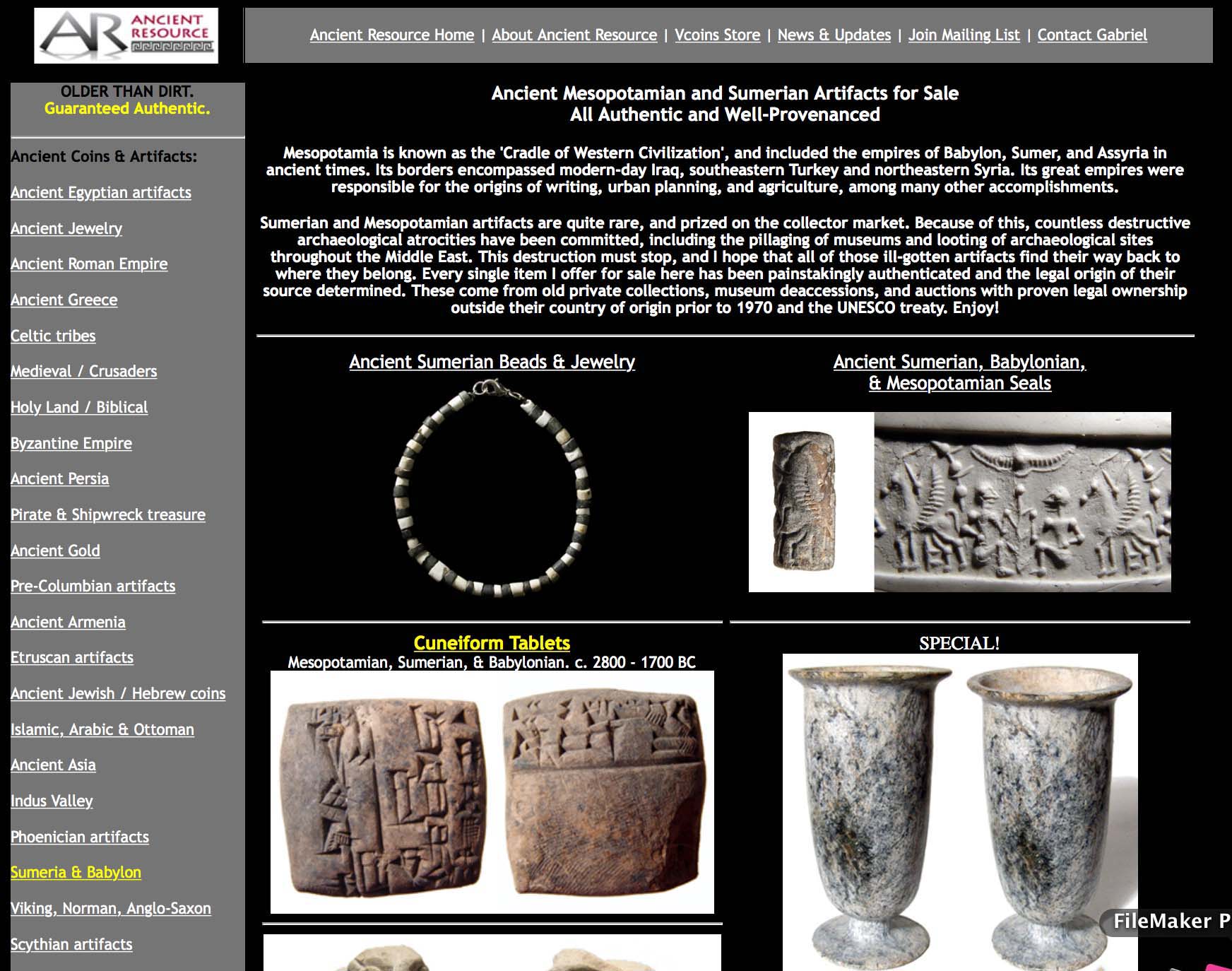The width and height of the screenshot is (1232, 971).
Task: Click Celtic tribes sidebar link
Action: point(53,336)
